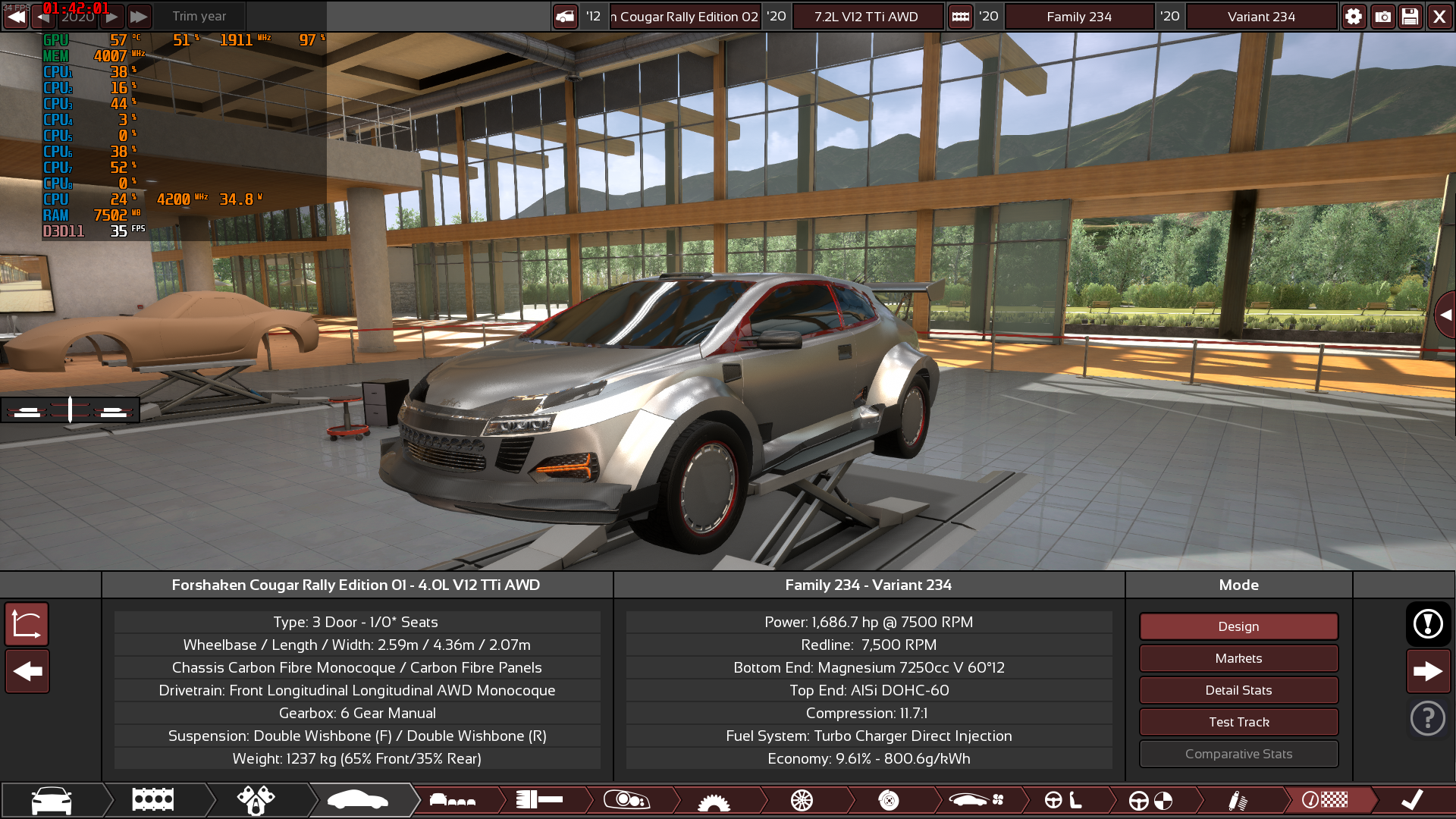Open the brake disc sub-tab

click(x=889, y=800)
